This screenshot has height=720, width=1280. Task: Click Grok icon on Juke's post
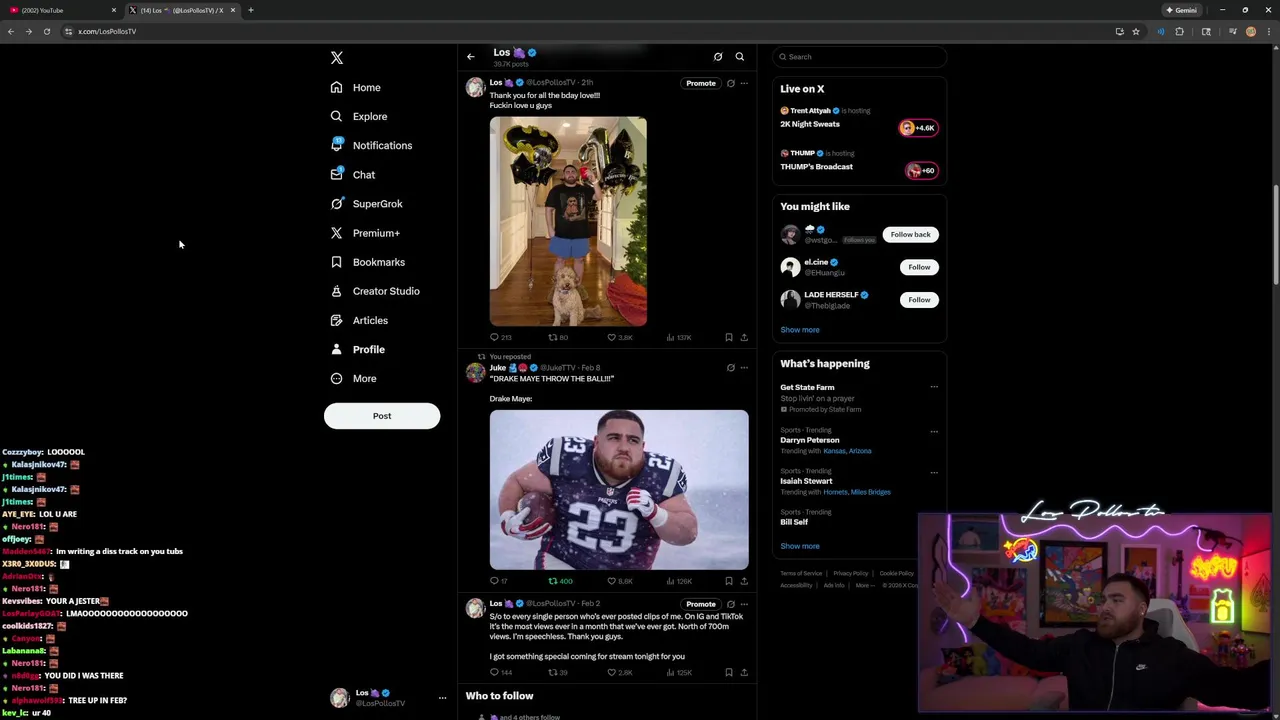731,367
